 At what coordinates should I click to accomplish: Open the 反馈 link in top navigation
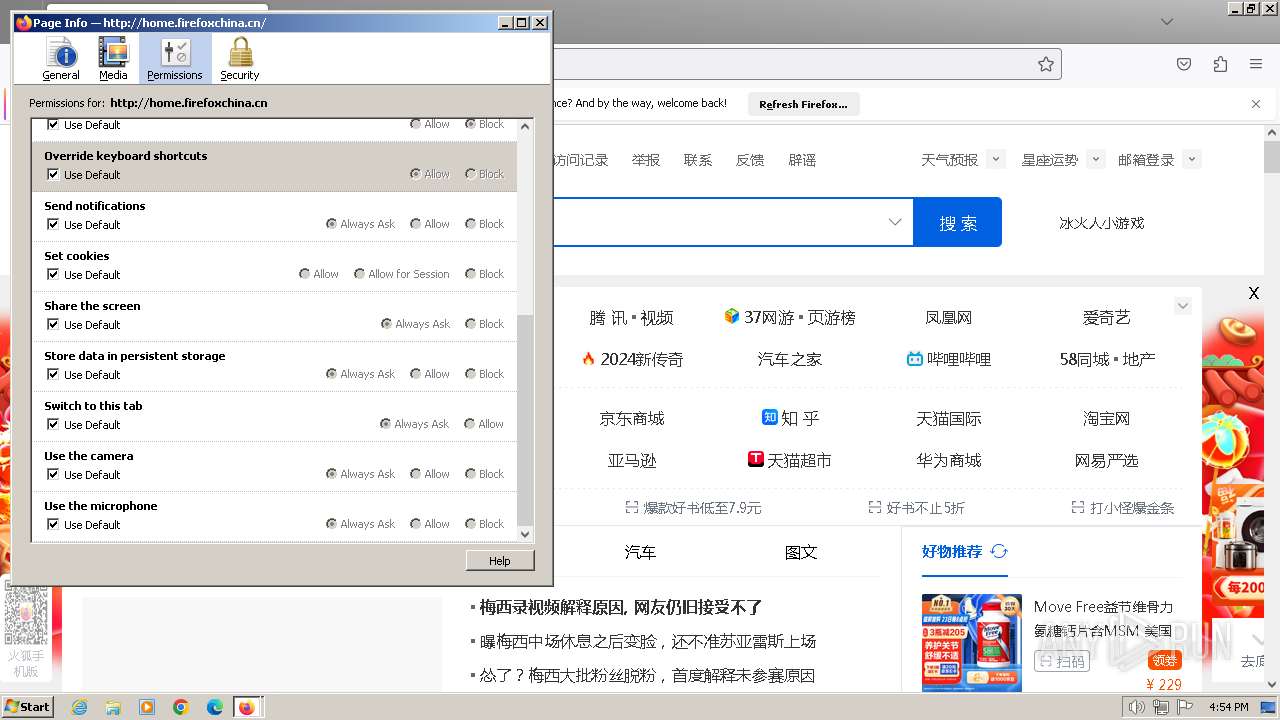pos(750,160)
